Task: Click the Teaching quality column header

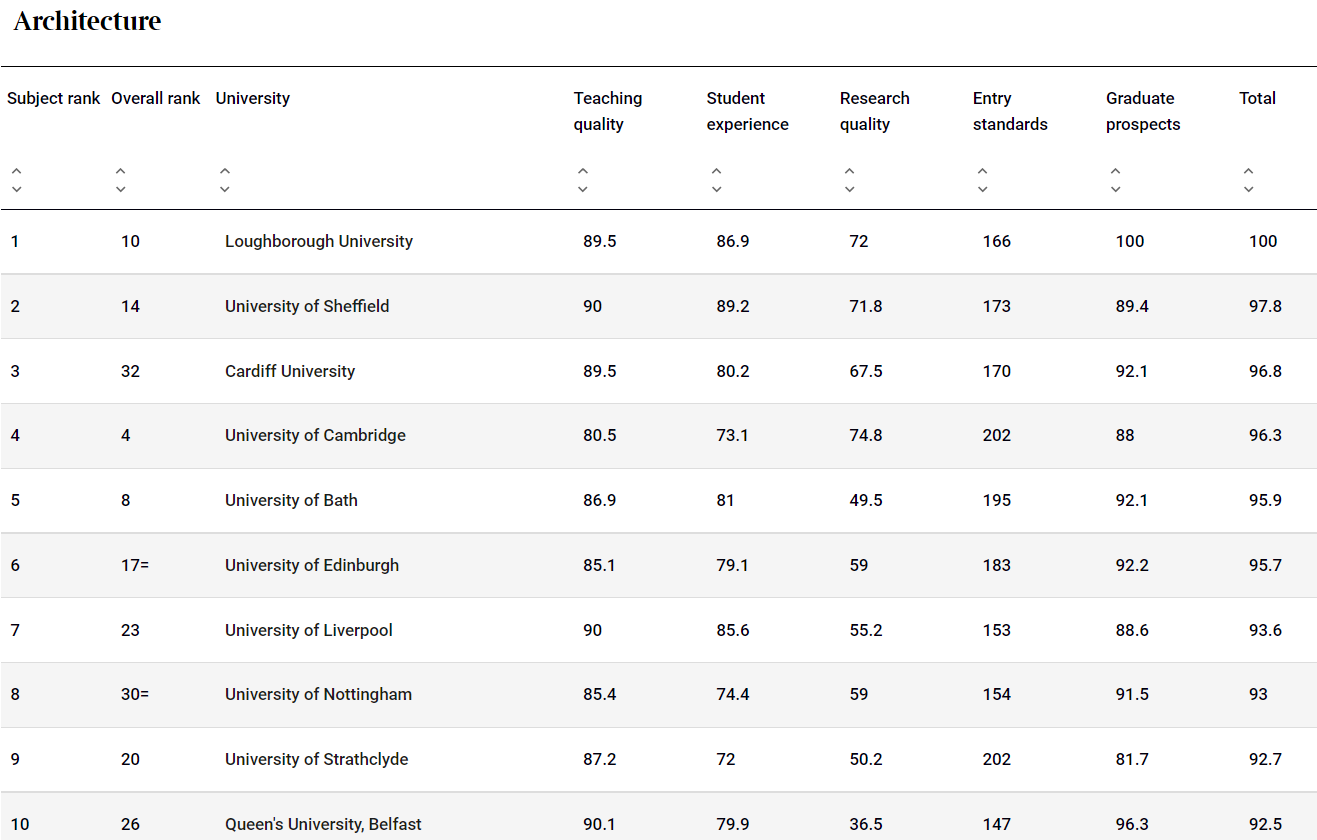Action: click(608, 111)
